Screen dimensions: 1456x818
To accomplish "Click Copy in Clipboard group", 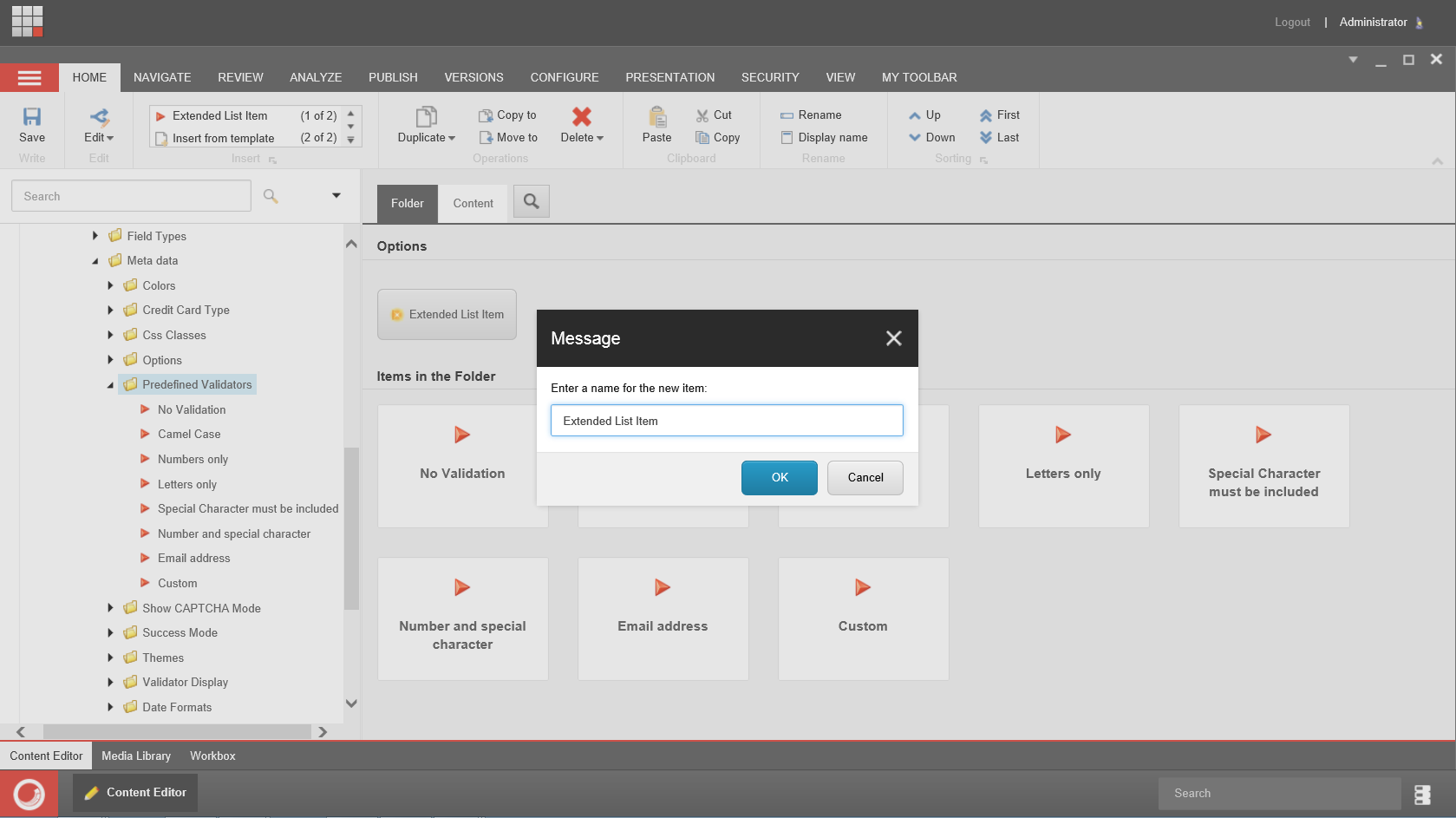I will (717, 137).
